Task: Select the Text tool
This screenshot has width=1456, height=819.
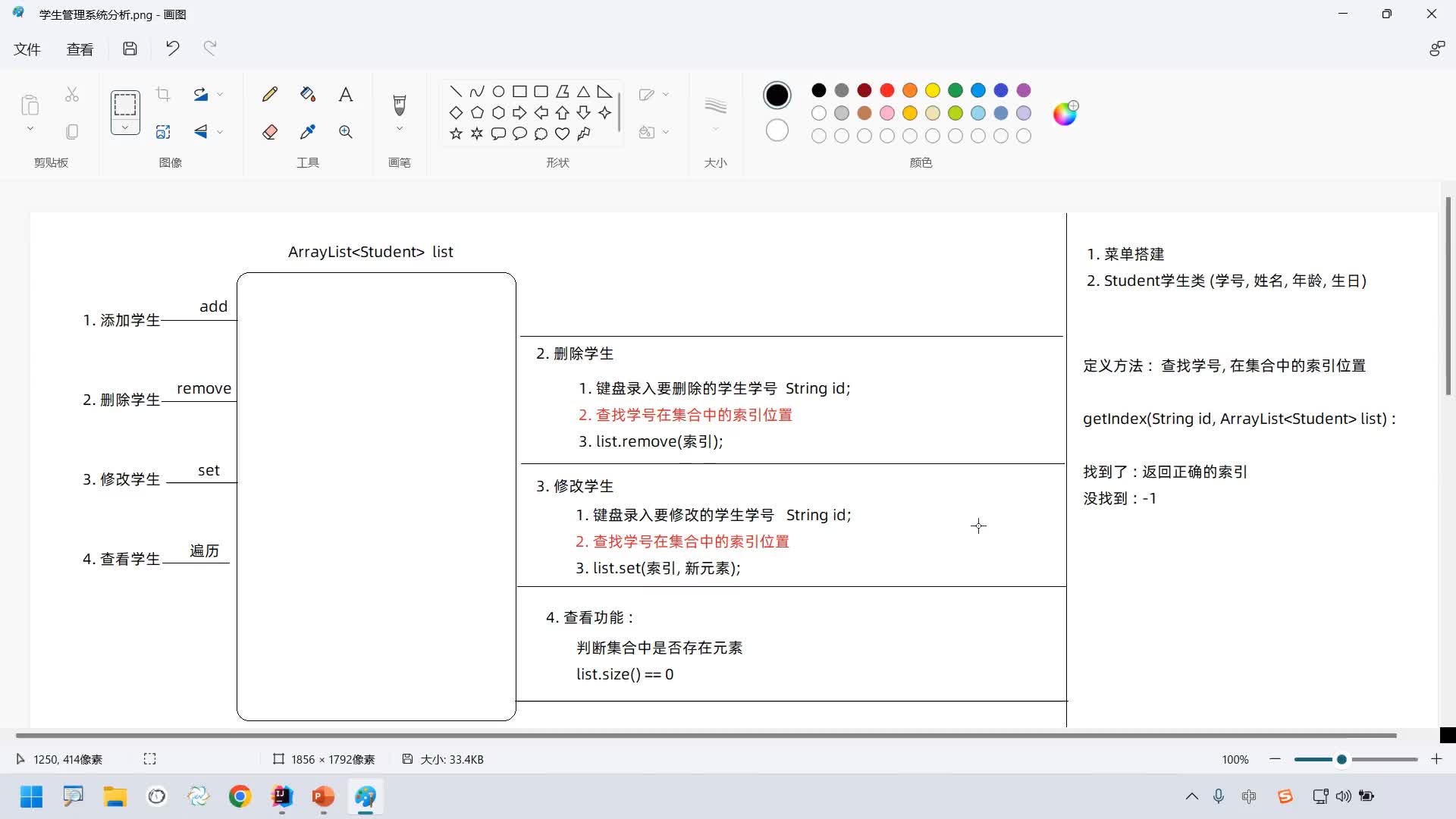Action: 345,94
